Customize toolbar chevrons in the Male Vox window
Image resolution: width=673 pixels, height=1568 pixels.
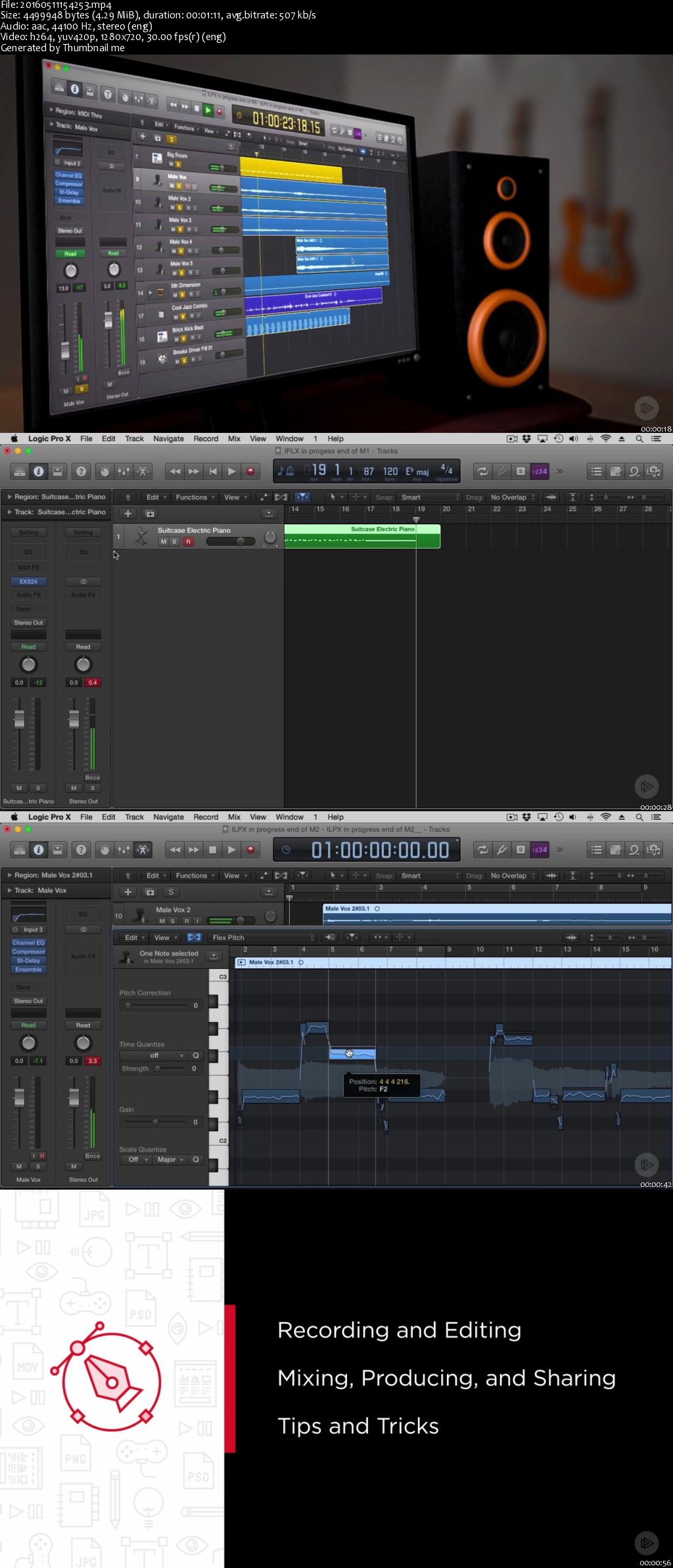coord(560,849)
